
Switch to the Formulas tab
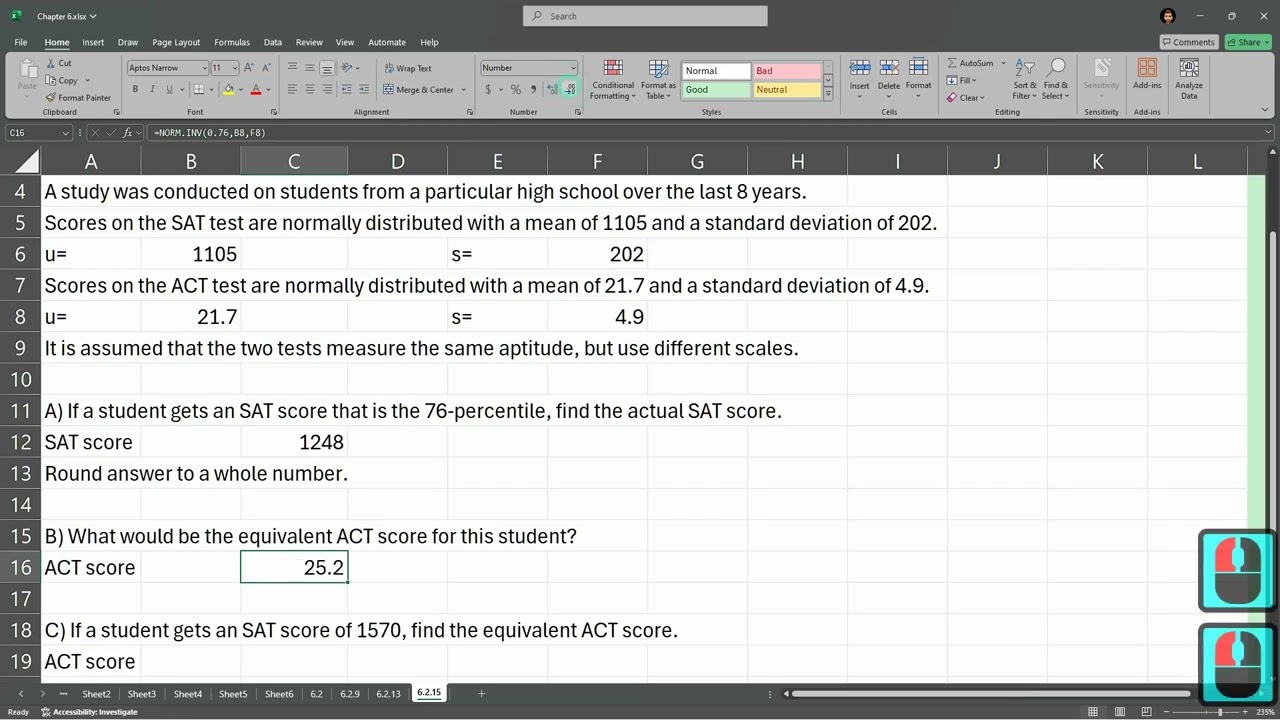tap(232, 42)
